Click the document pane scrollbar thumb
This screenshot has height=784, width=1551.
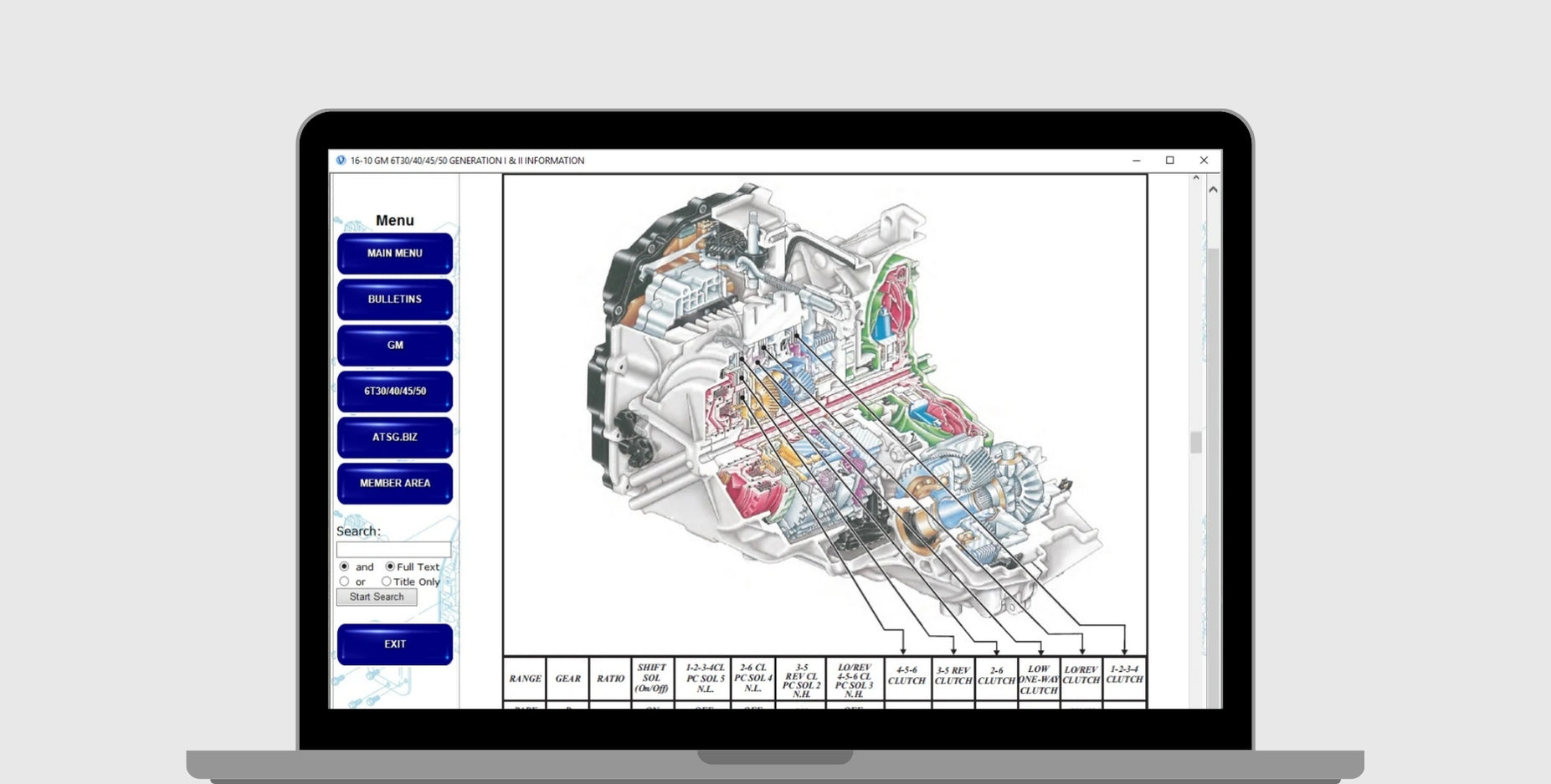pyautogui.click(x=1196, y=442)
